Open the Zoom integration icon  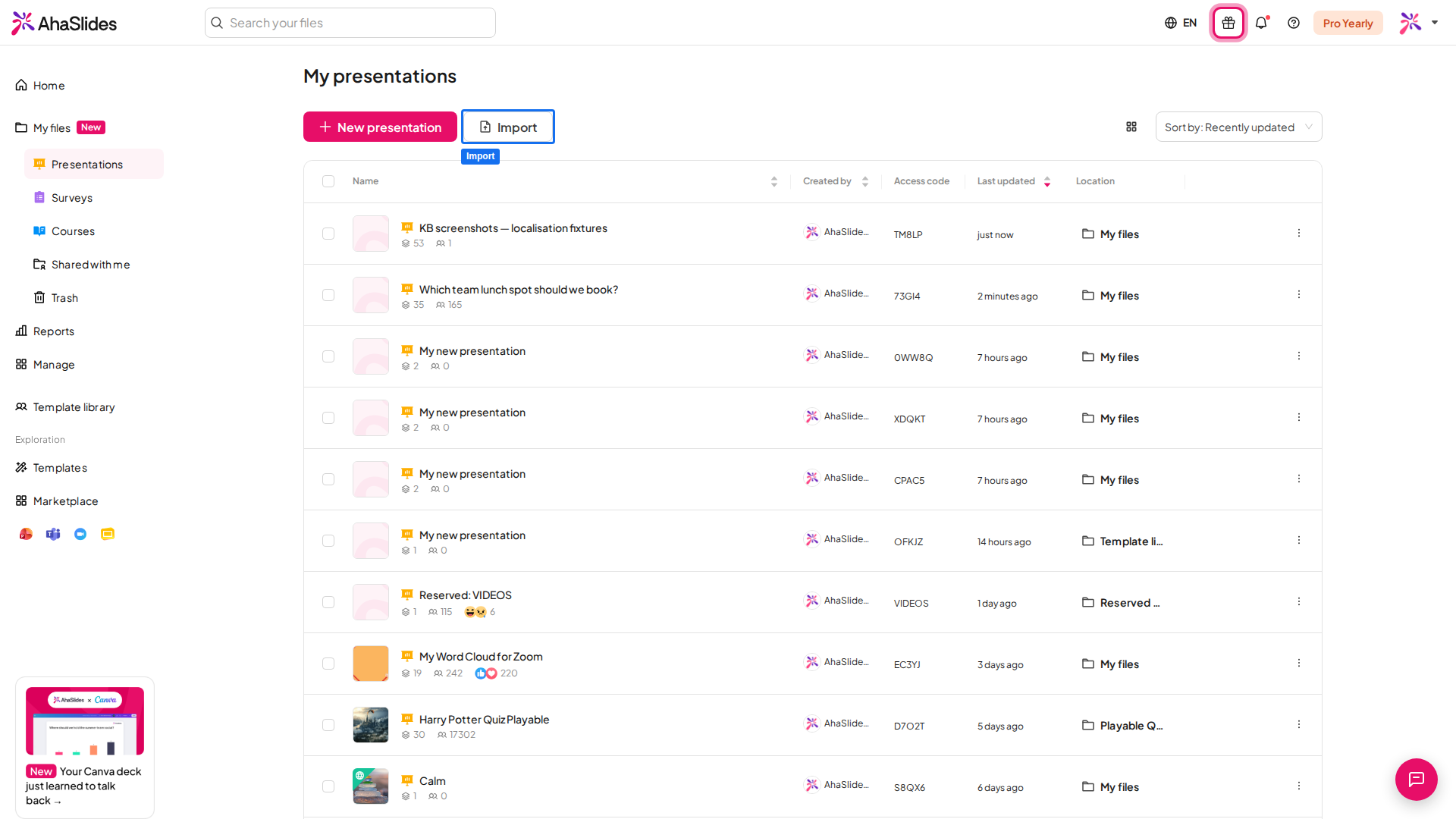pyautogui.click(x=80, y=534)
